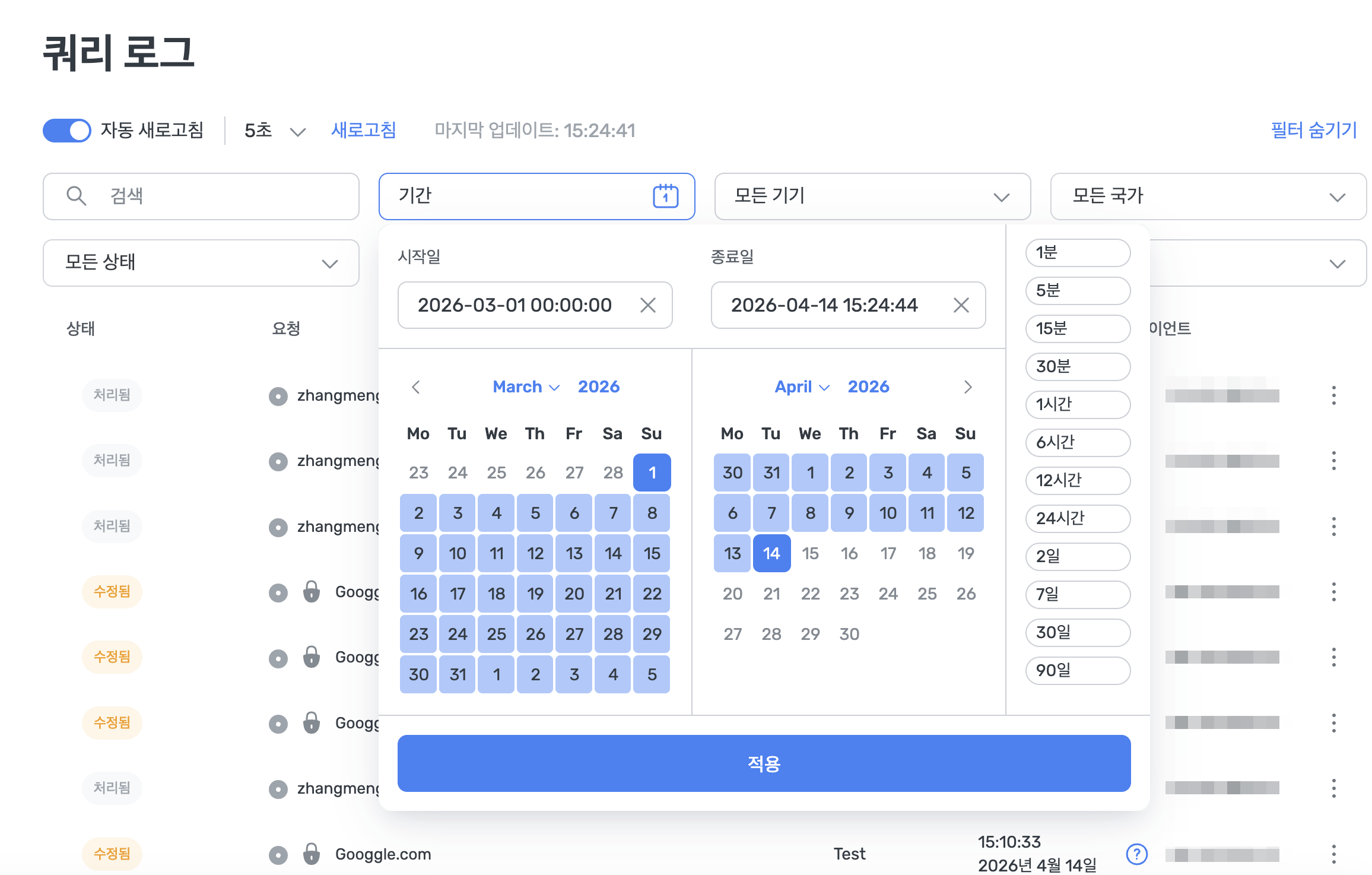Image resolution: width=1372 pixels, height=875 pixels.
Task: Go to previous month with left arrow
Action: coord(416,386)
